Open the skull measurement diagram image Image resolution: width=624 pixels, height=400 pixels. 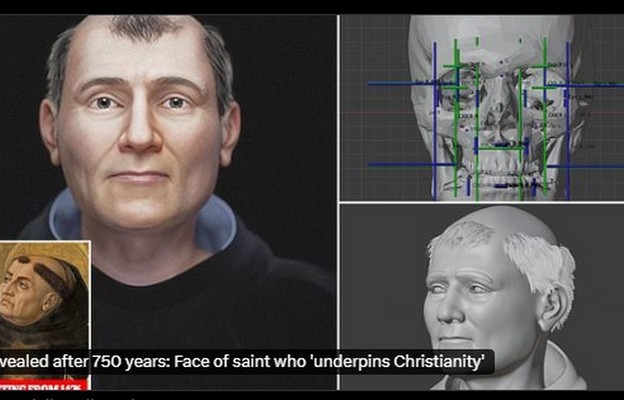[481, 105]
